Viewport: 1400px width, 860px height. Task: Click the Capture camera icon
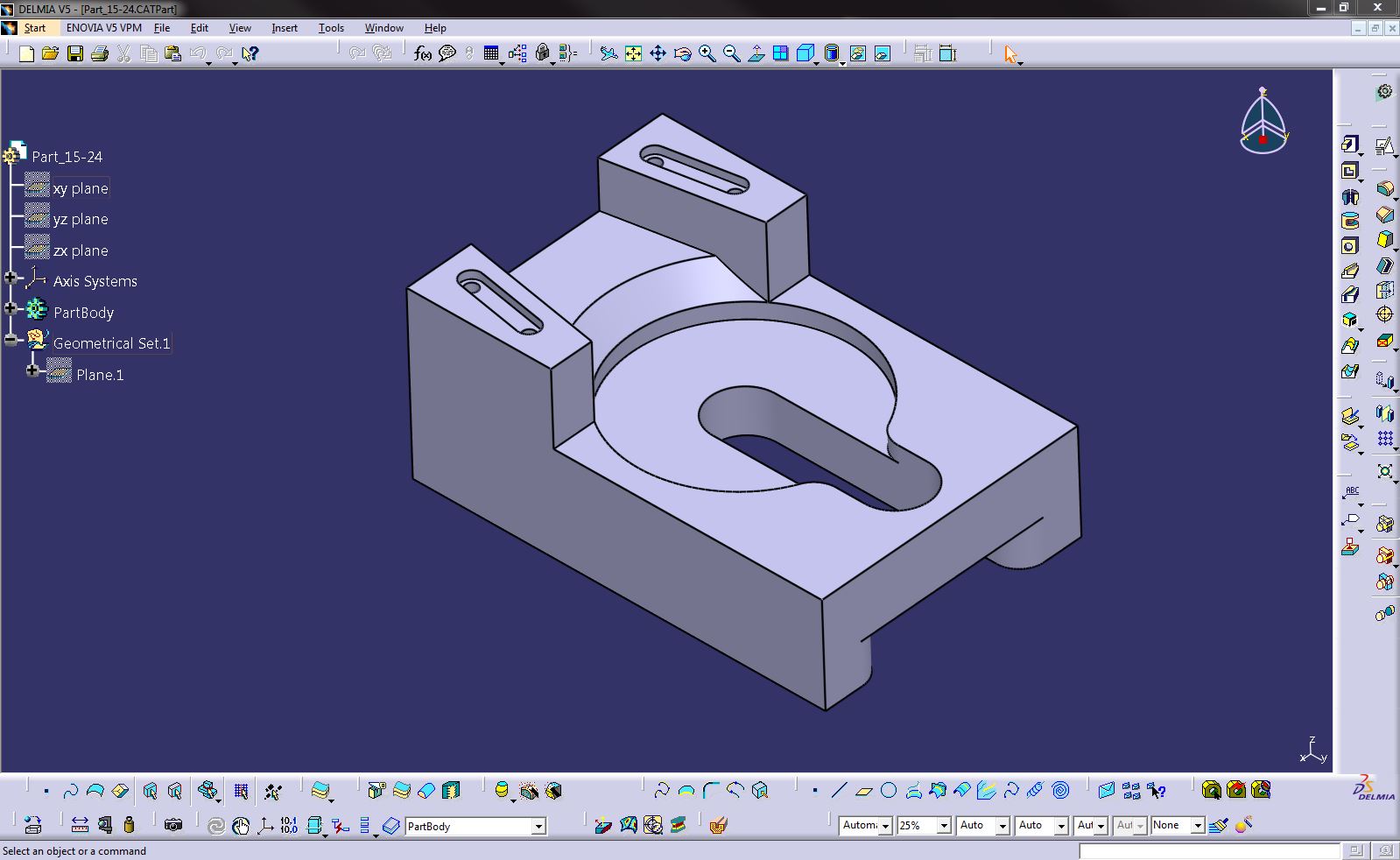pos(173,825)
